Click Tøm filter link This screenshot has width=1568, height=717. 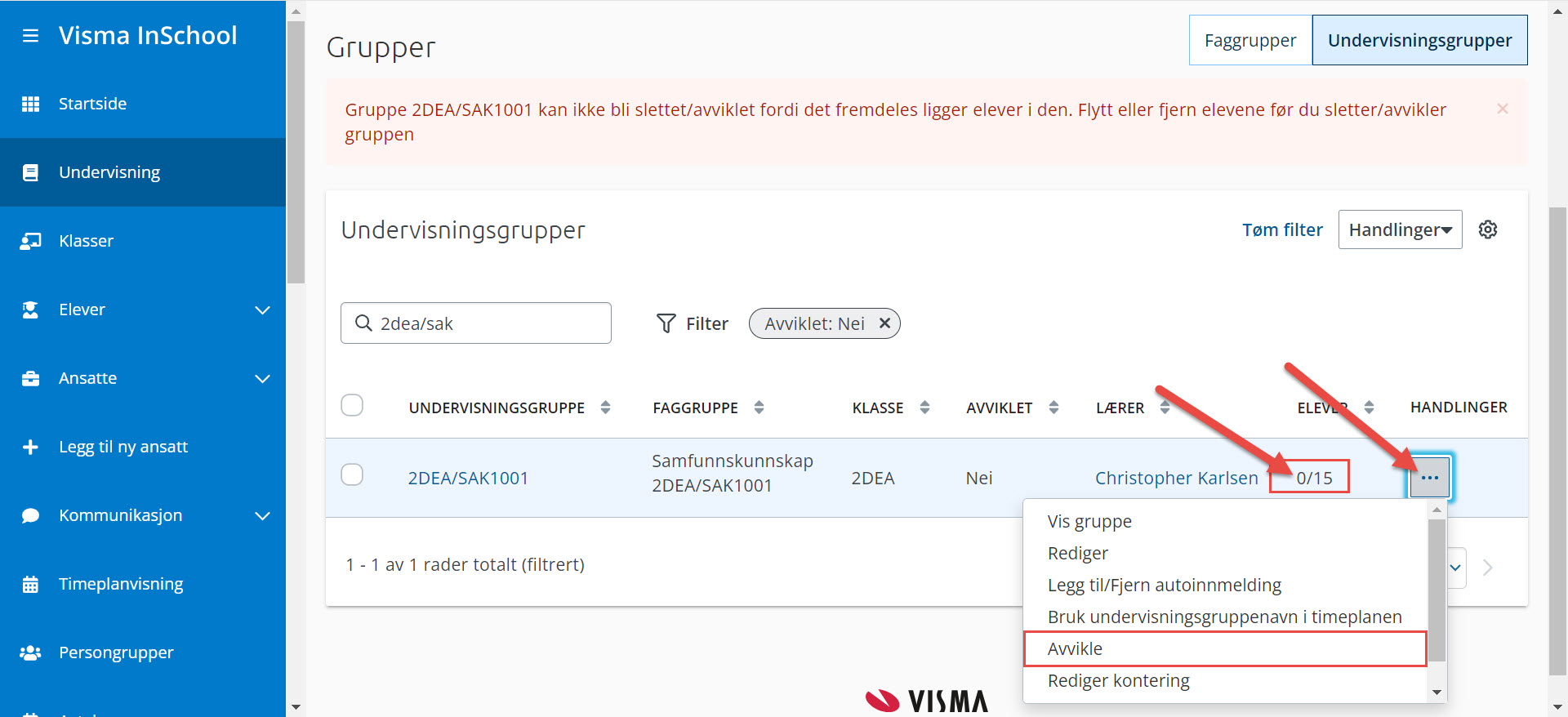1282,229
